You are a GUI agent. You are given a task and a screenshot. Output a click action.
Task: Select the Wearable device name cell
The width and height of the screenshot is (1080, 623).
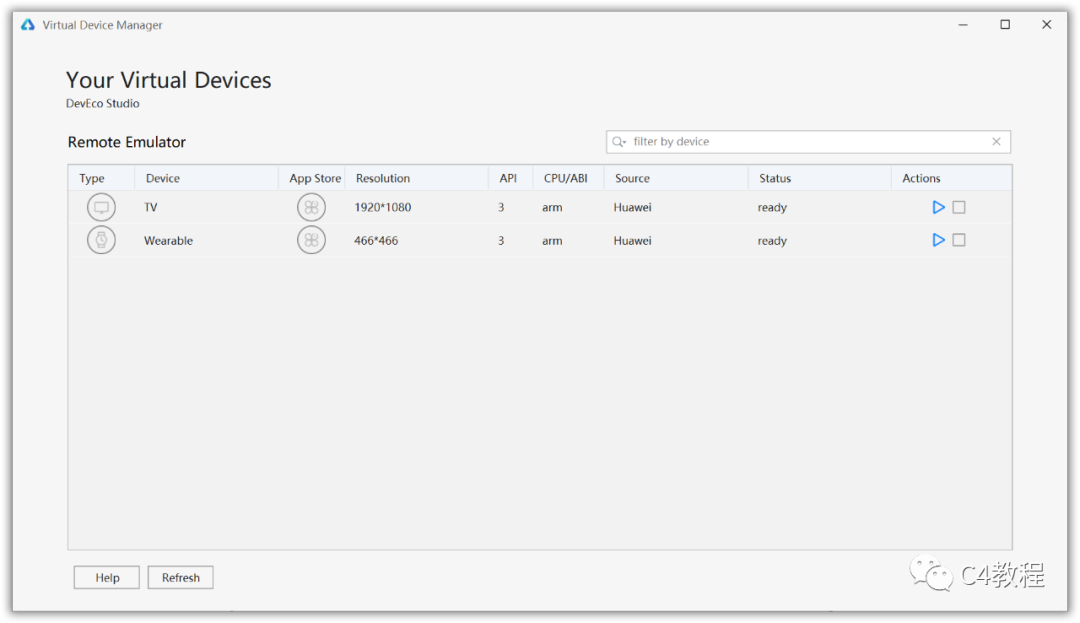click(x=168, y=240)
